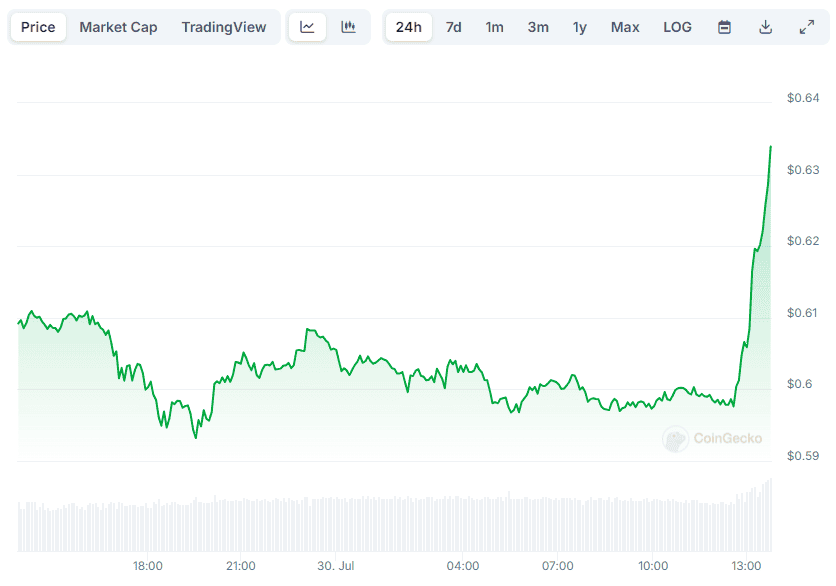836x586 pixels.
Task: Click the CoinGecko watermark logo
Action: pos(713,438)
